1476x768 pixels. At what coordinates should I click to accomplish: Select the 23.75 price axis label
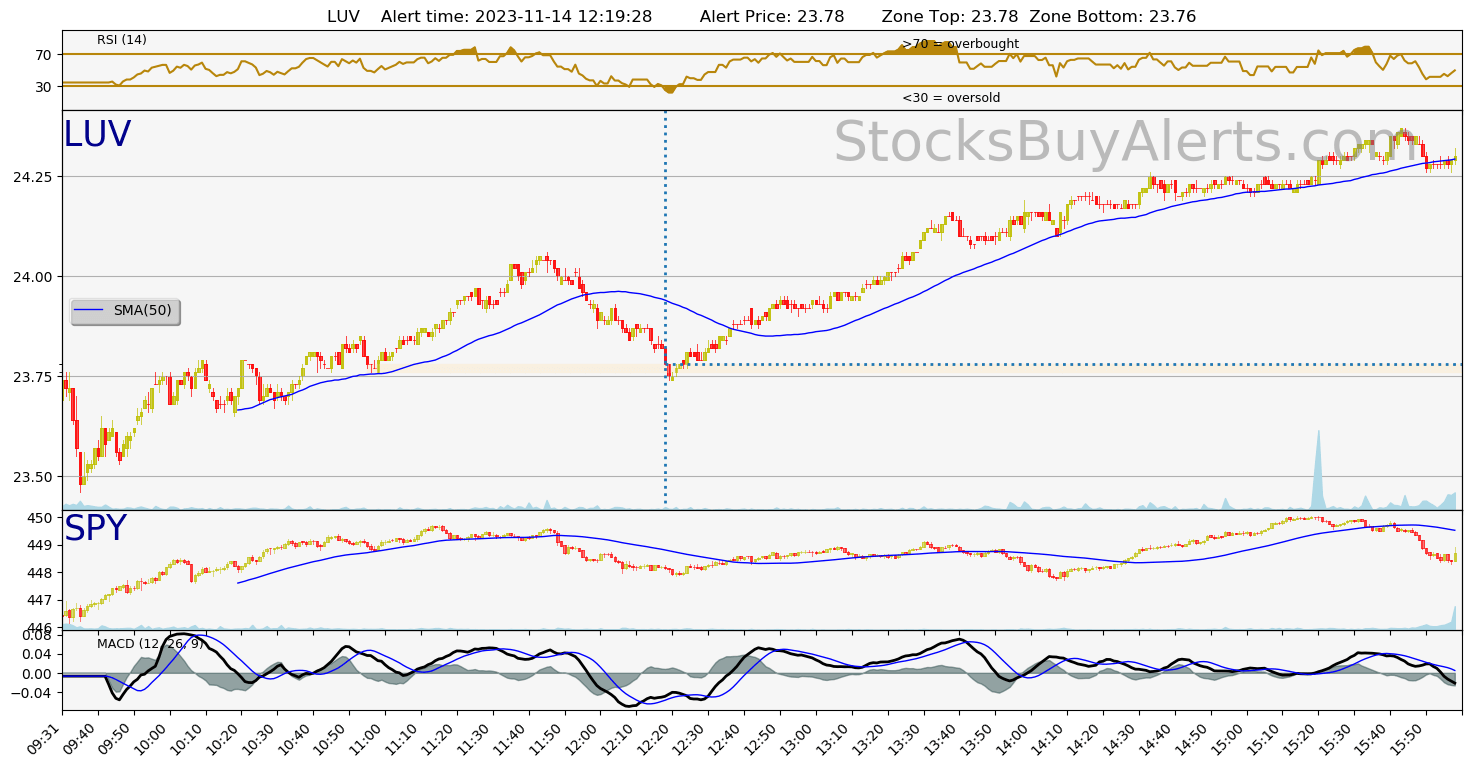[x=34, y=377]
